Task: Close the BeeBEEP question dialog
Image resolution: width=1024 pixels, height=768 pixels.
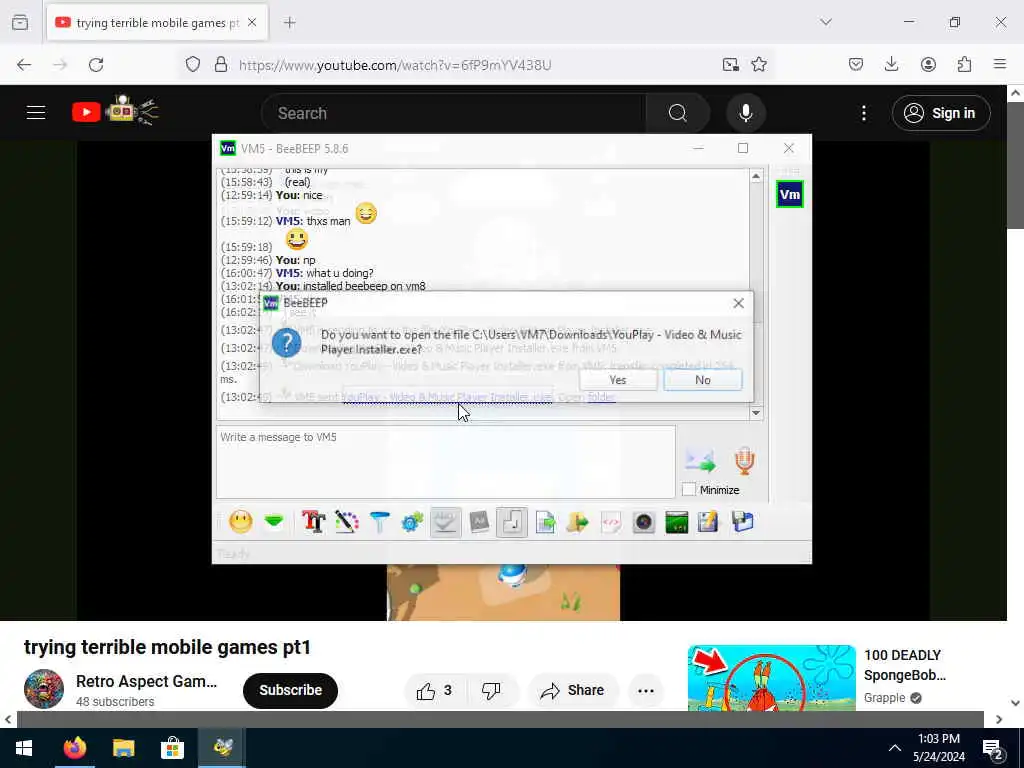Action: 739,303
